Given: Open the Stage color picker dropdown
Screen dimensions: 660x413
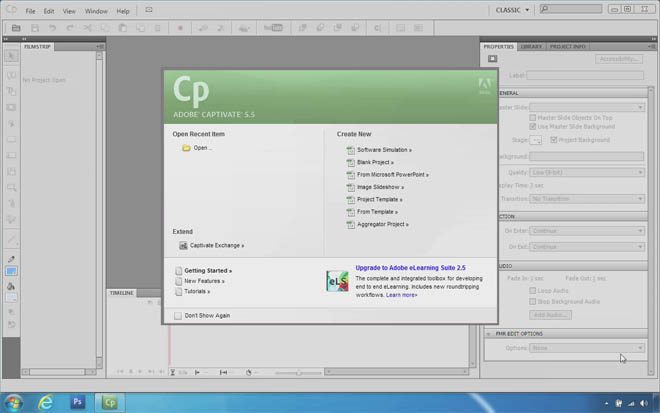Looking at the screenshot, I should [536, 140].
